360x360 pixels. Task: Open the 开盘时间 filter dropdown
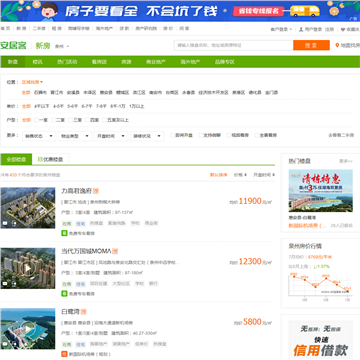(111, 136)
